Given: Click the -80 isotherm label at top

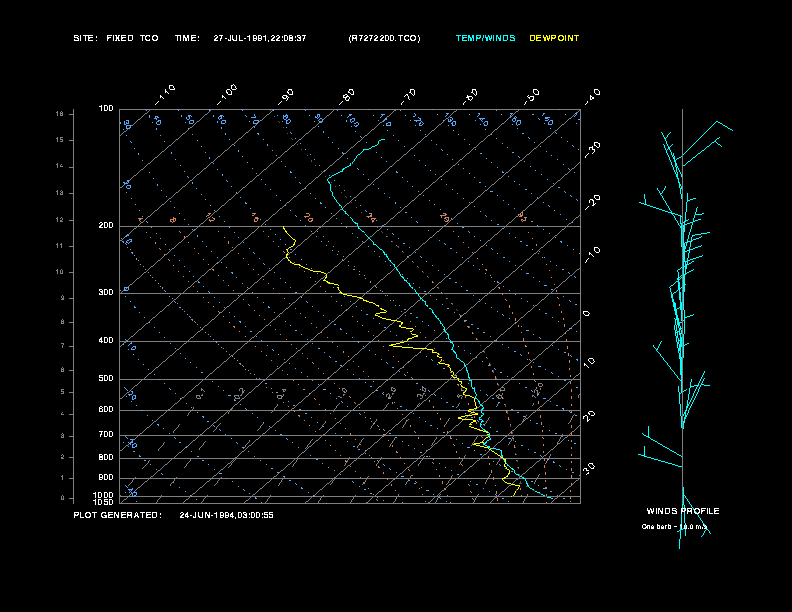Looking at the screenshot, I should (x=346, y=97).
